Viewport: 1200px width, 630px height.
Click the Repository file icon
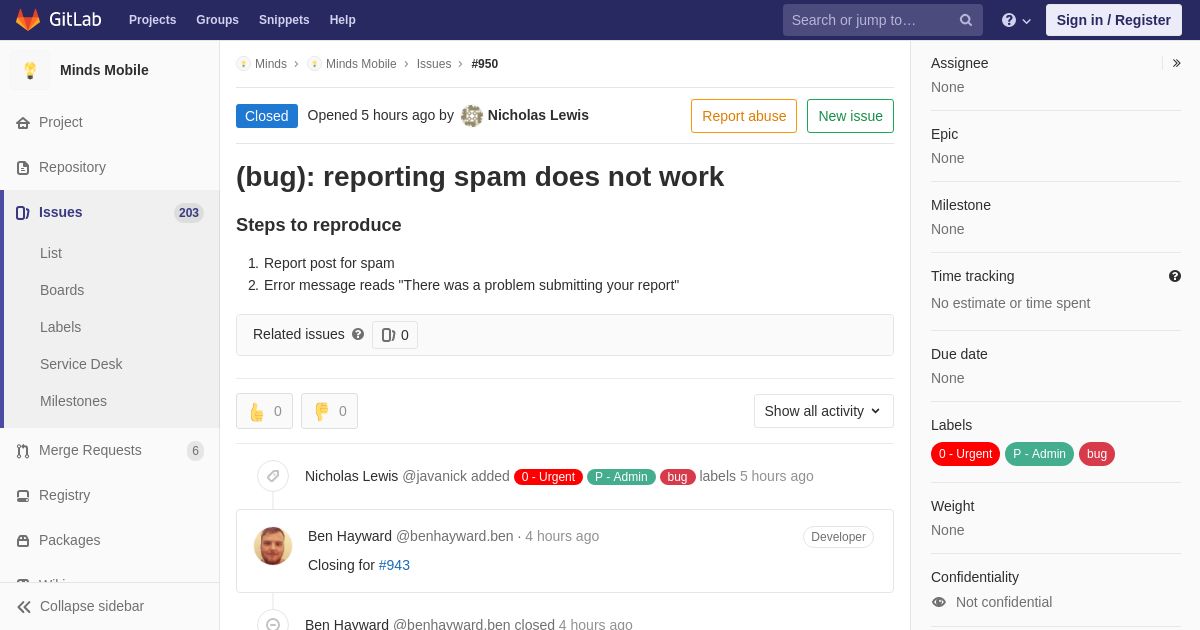point(23,168)
